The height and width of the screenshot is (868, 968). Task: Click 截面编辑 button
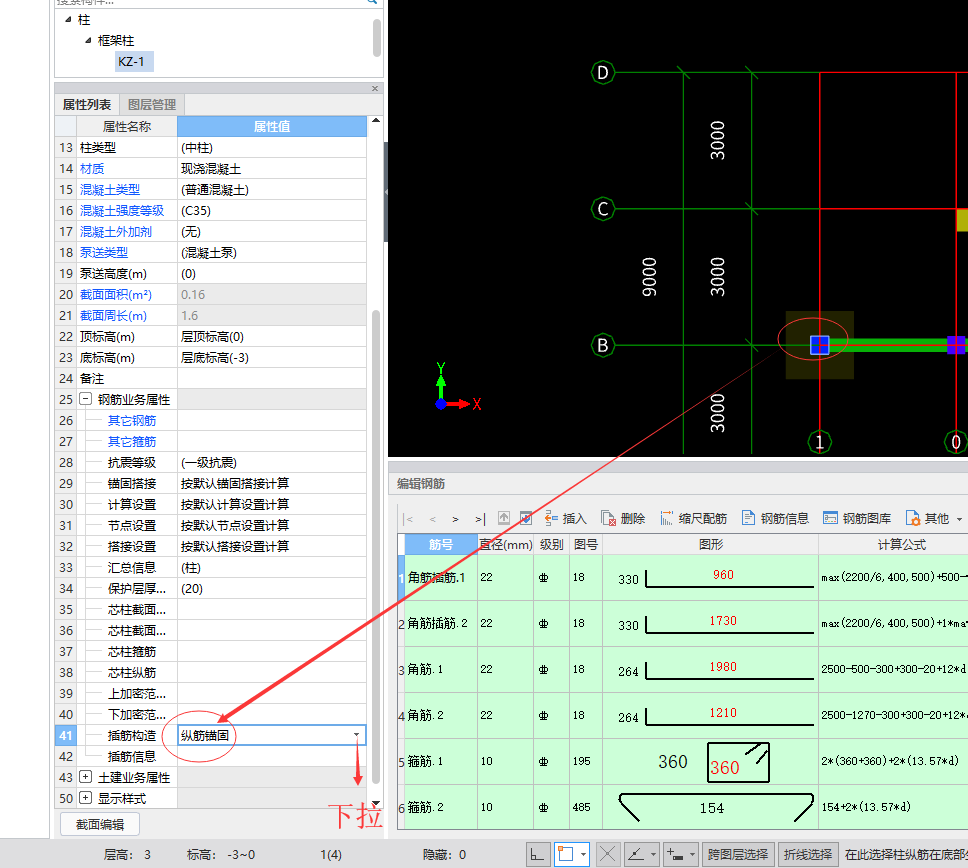click(x=100, y=824)
